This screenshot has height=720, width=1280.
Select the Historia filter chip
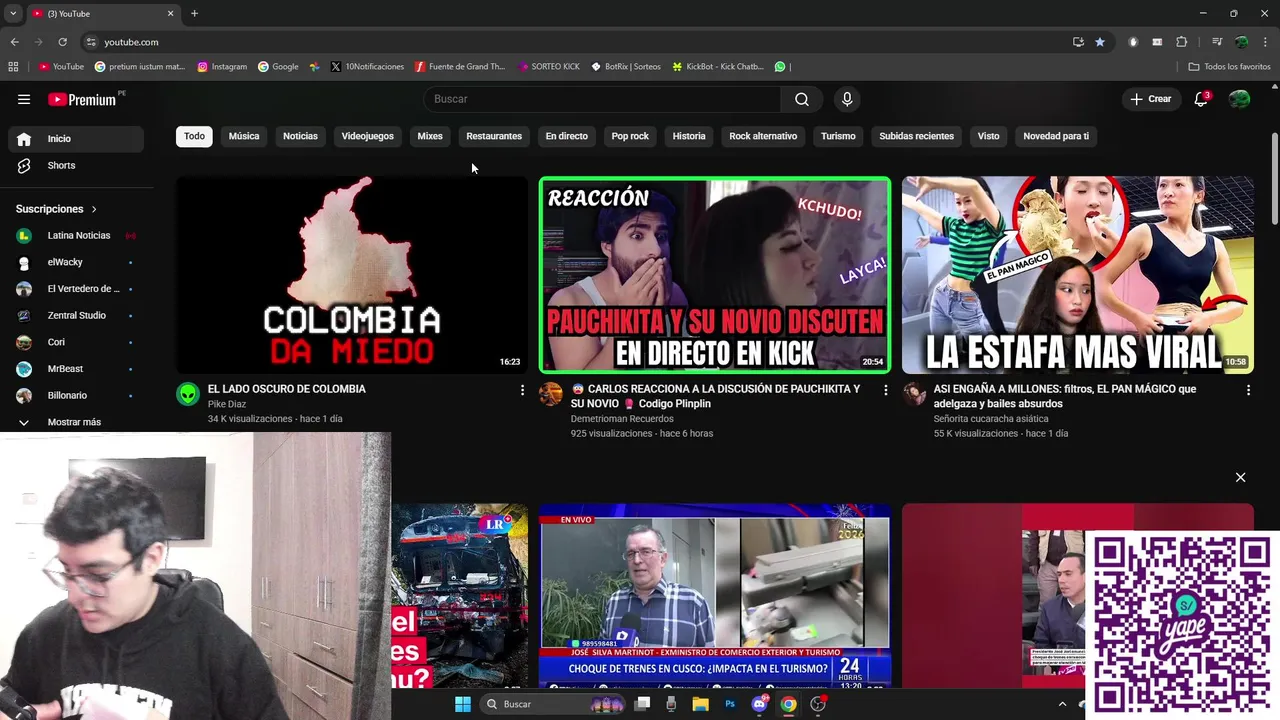tap(689, 136)
